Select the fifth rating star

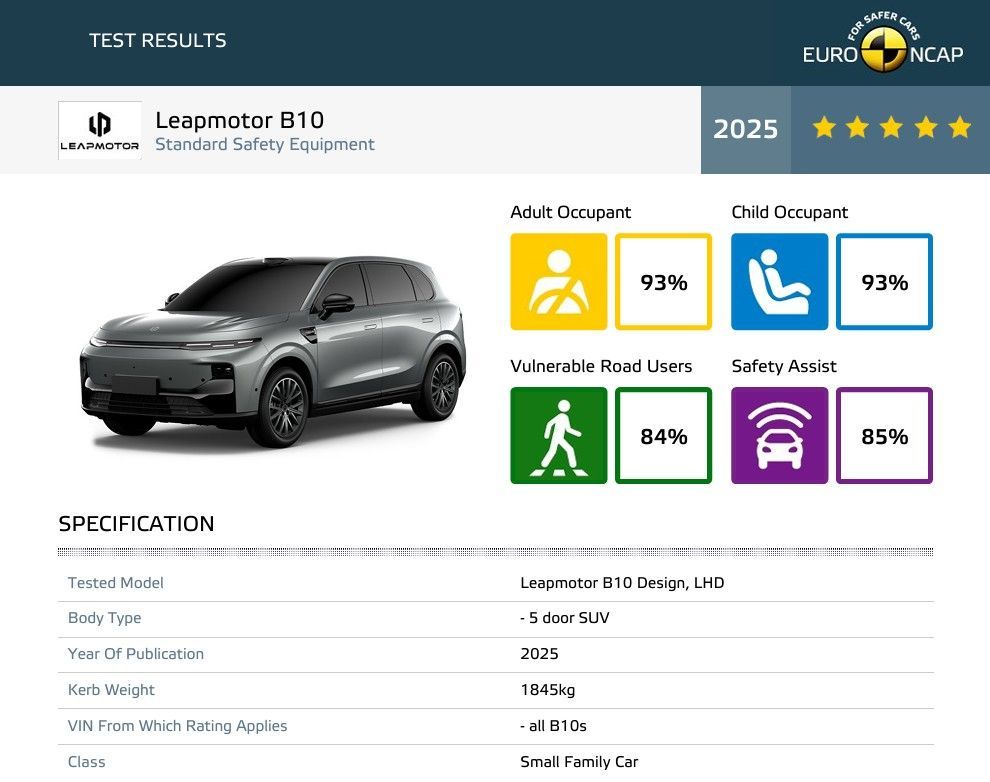[x=958, y=127]
